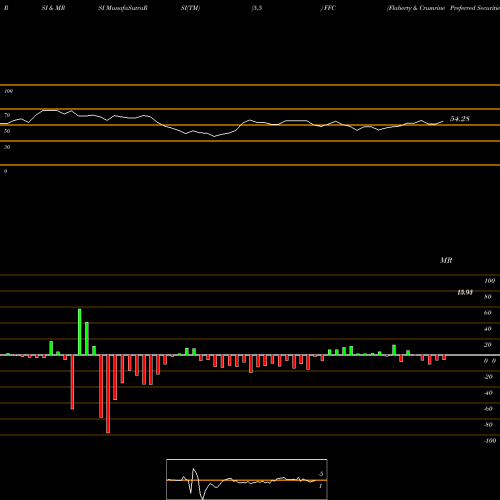
Task: Click the 100 label on RSI axis
Action: pos(8,91)
